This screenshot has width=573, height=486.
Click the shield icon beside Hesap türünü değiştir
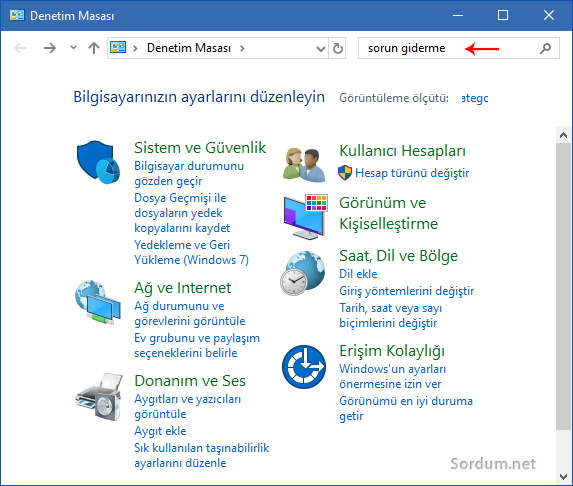click(345, 172)
